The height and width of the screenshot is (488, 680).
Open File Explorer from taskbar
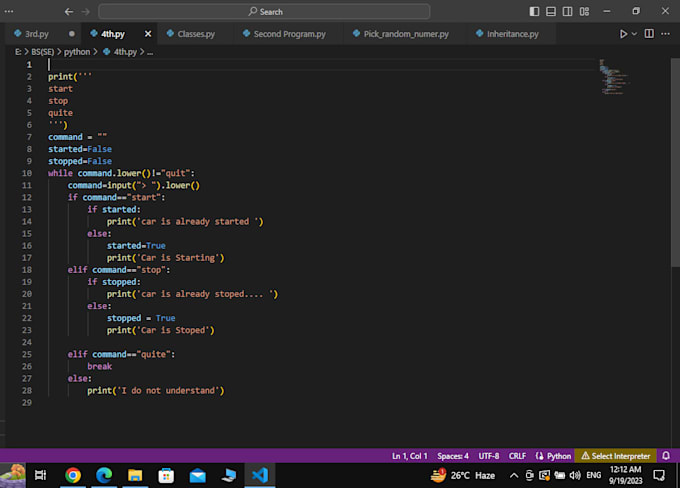[135, 475]
